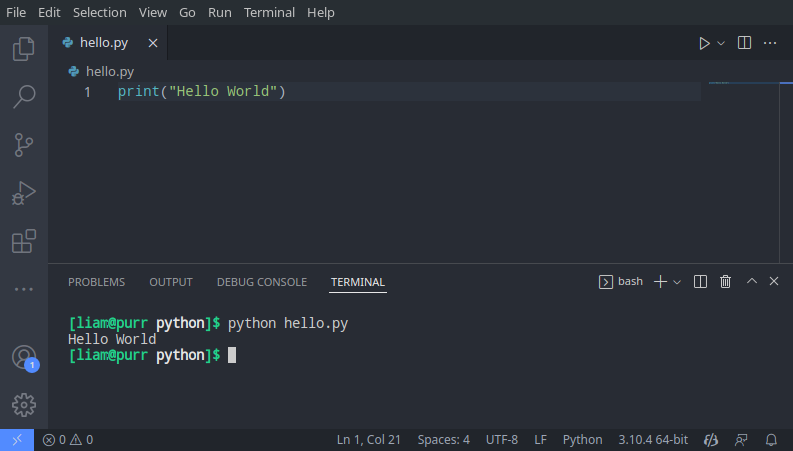Open the Search view icon

tap(23, 96)
